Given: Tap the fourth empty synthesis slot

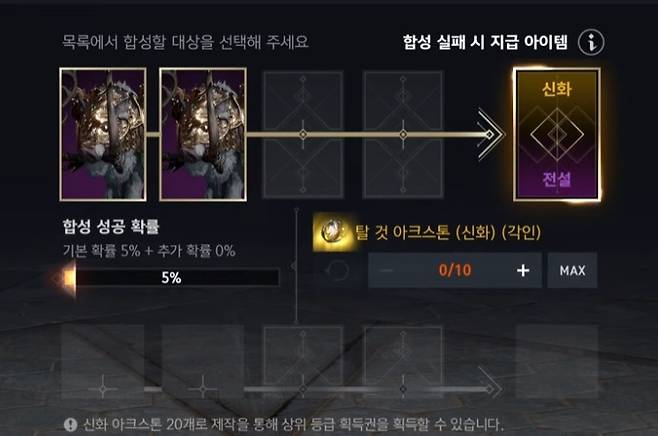Looking at the screenshot, I should pos(403,134).
